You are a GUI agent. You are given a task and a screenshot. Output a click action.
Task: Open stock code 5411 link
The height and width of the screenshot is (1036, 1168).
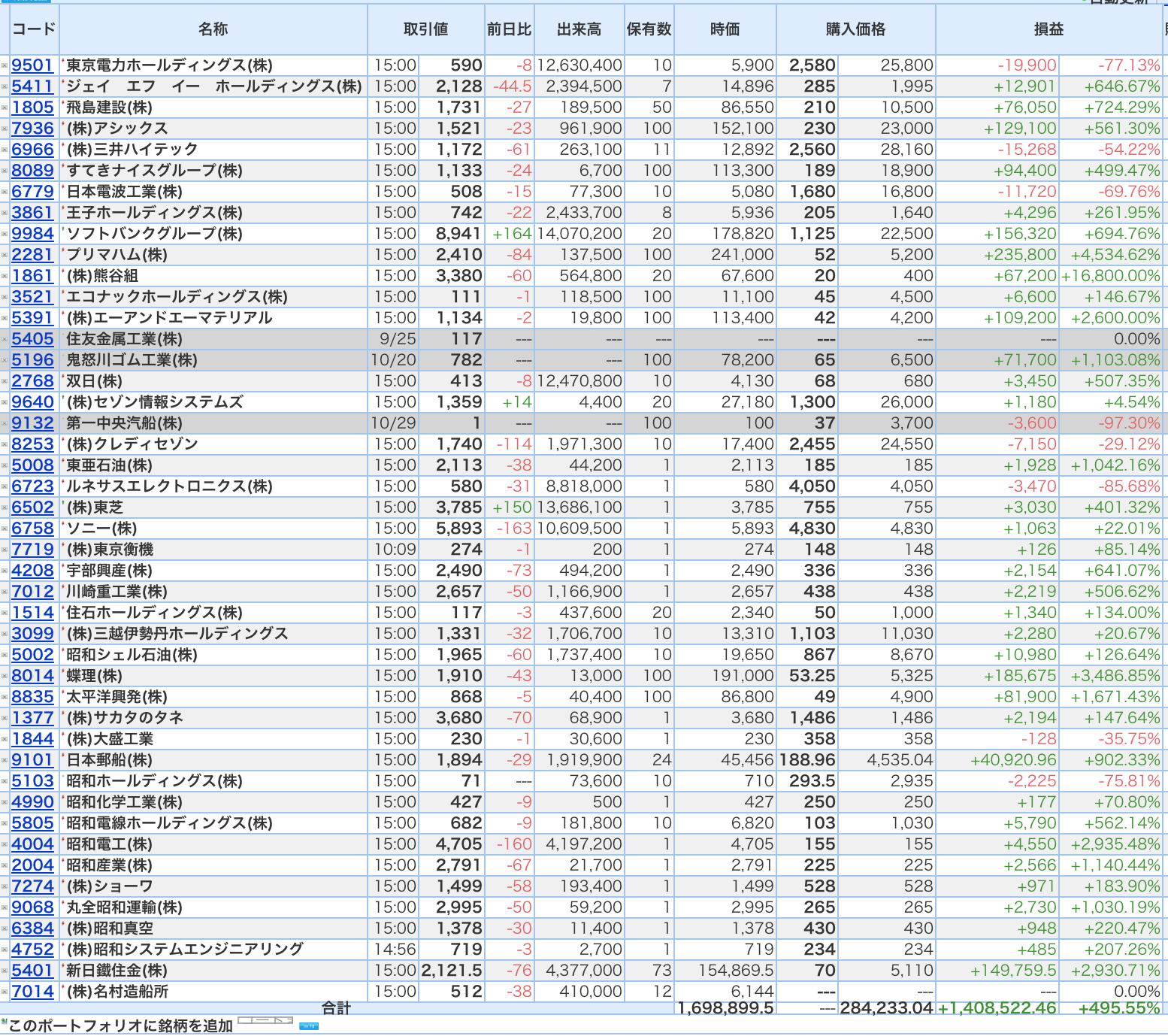(x=32, y=86)
